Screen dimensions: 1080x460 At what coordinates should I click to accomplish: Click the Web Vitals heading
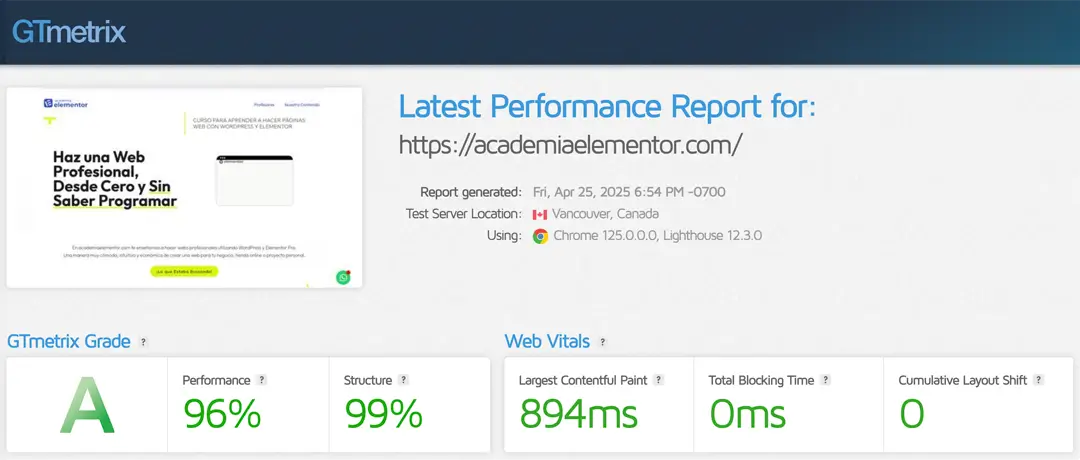[x=547, y=342]
